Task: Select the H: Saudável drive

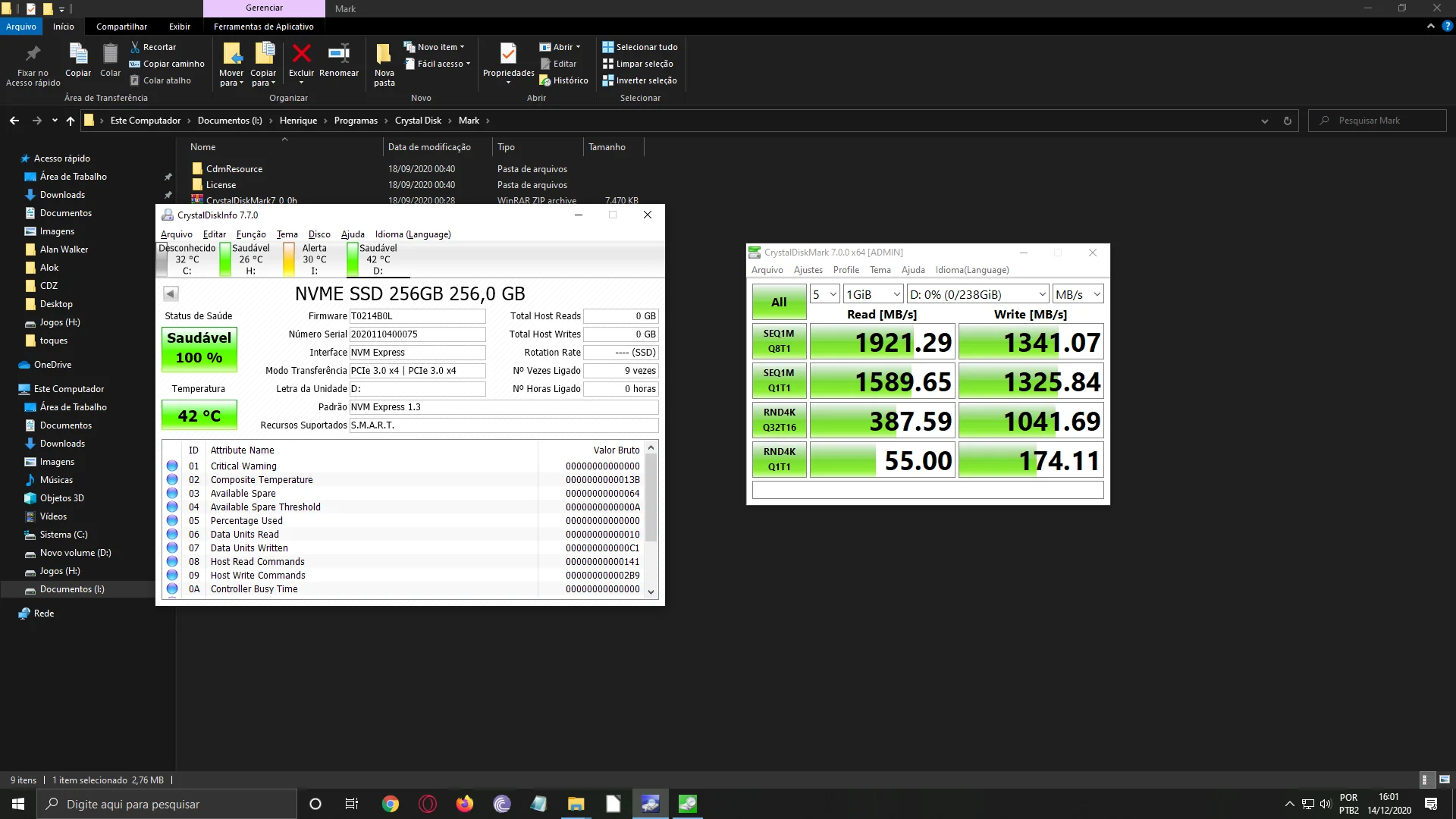Action: click(x=244, y=259)
